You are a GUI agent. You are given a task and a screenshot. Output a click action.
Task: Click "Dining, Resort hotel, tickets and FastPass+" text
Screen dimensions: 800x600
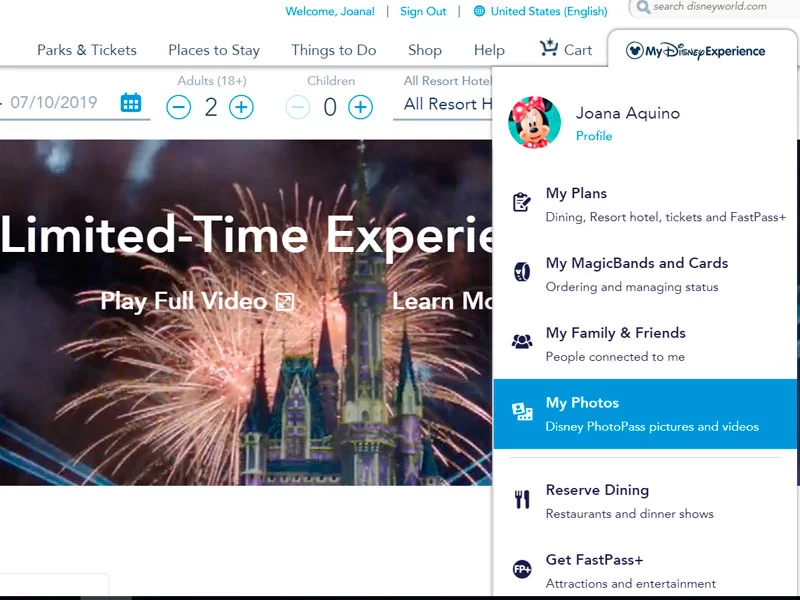coord(666,217)
